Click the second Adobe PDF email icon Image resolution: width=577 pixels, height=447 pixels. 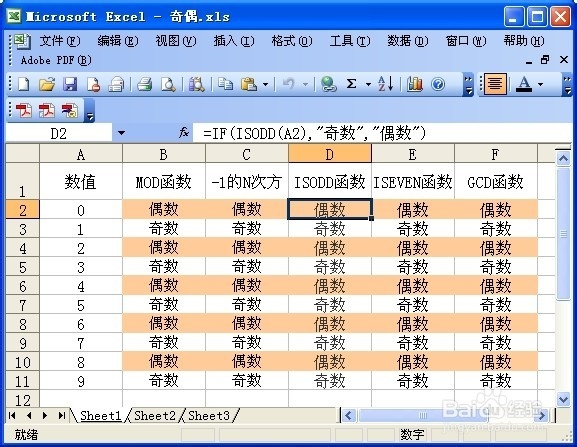coord(47,110)
